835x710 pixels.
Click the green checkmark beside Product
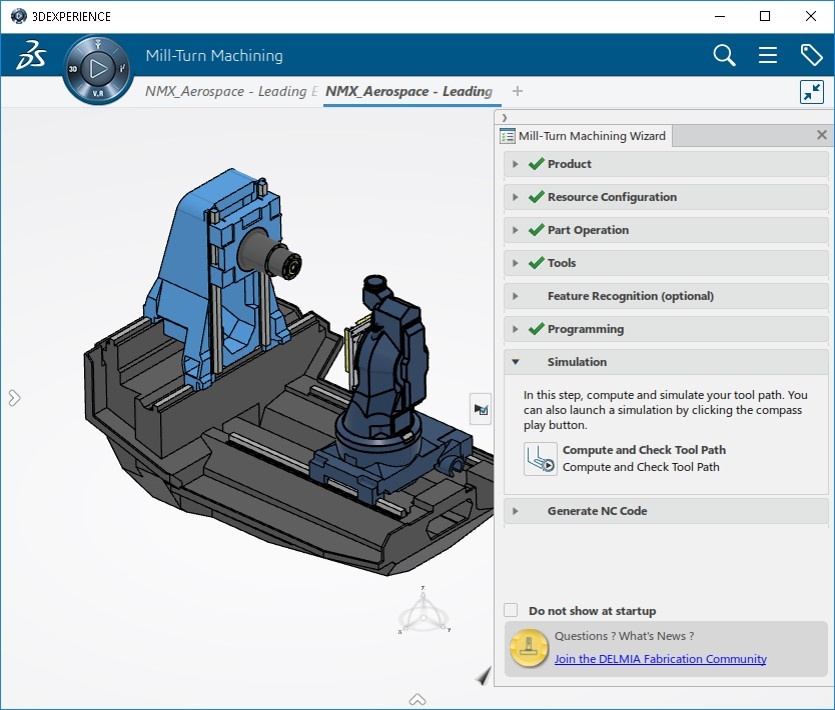[x=536, y=164]
